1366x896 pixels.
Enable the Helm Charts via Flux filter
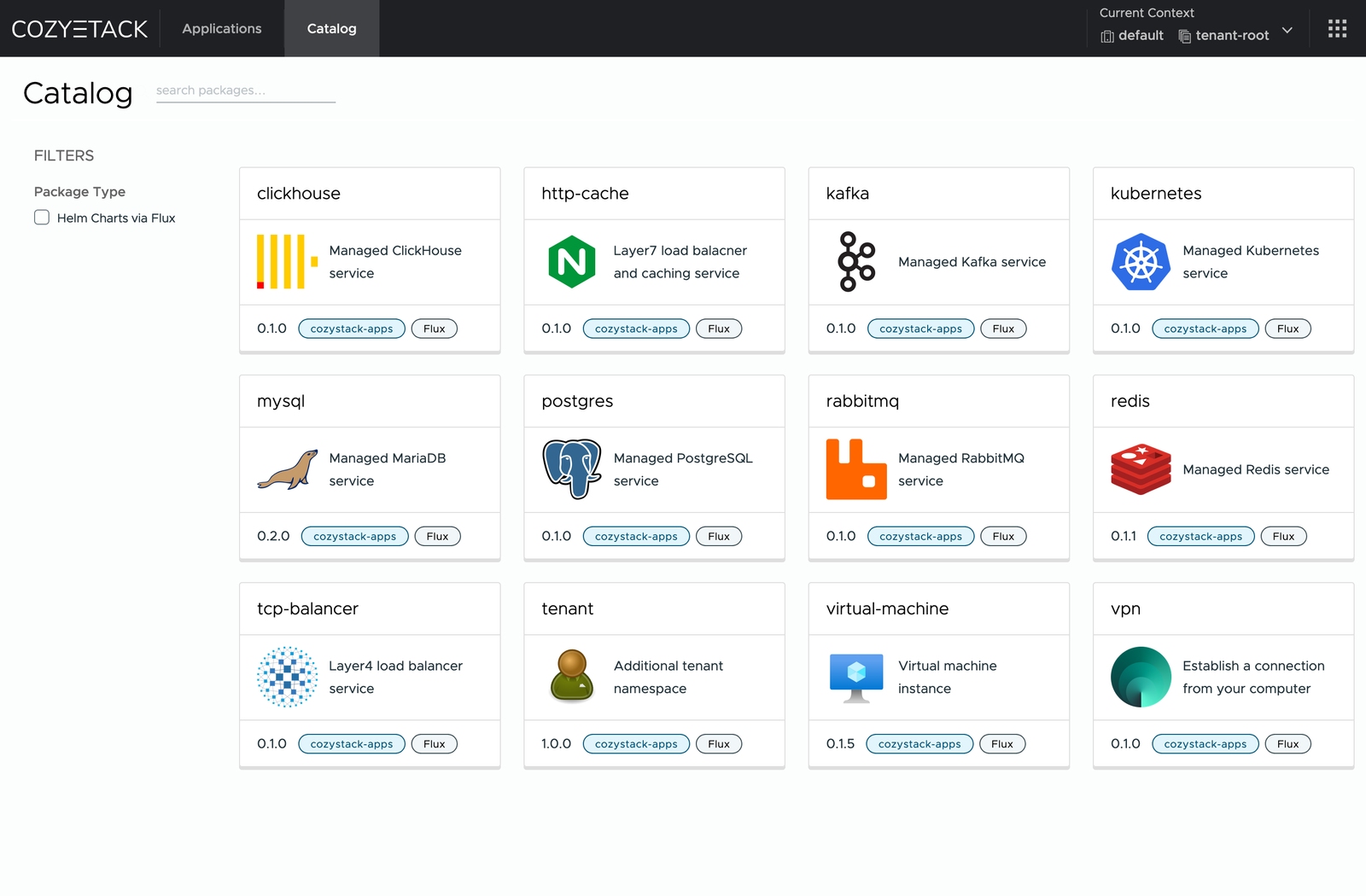42,218
